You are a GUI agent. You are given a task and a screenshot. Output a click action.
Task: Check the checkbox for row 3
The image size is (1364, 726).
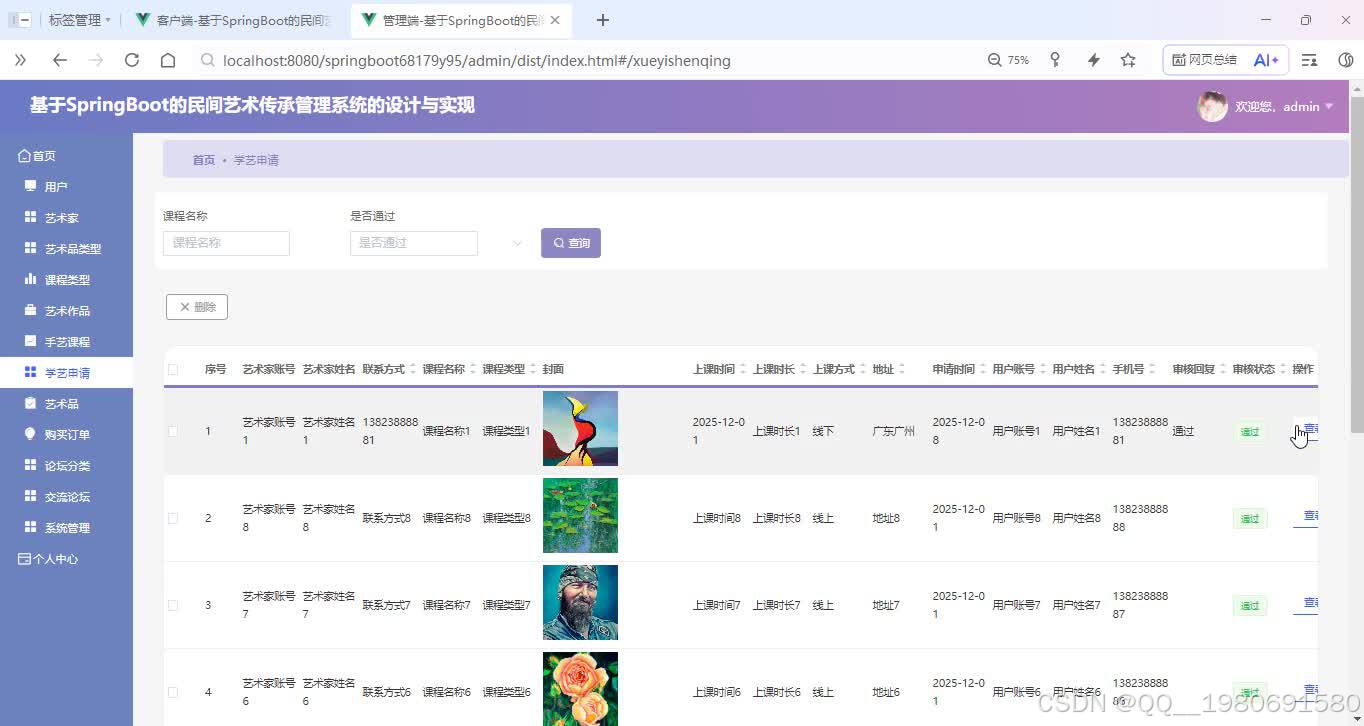[x=173, y=605]
